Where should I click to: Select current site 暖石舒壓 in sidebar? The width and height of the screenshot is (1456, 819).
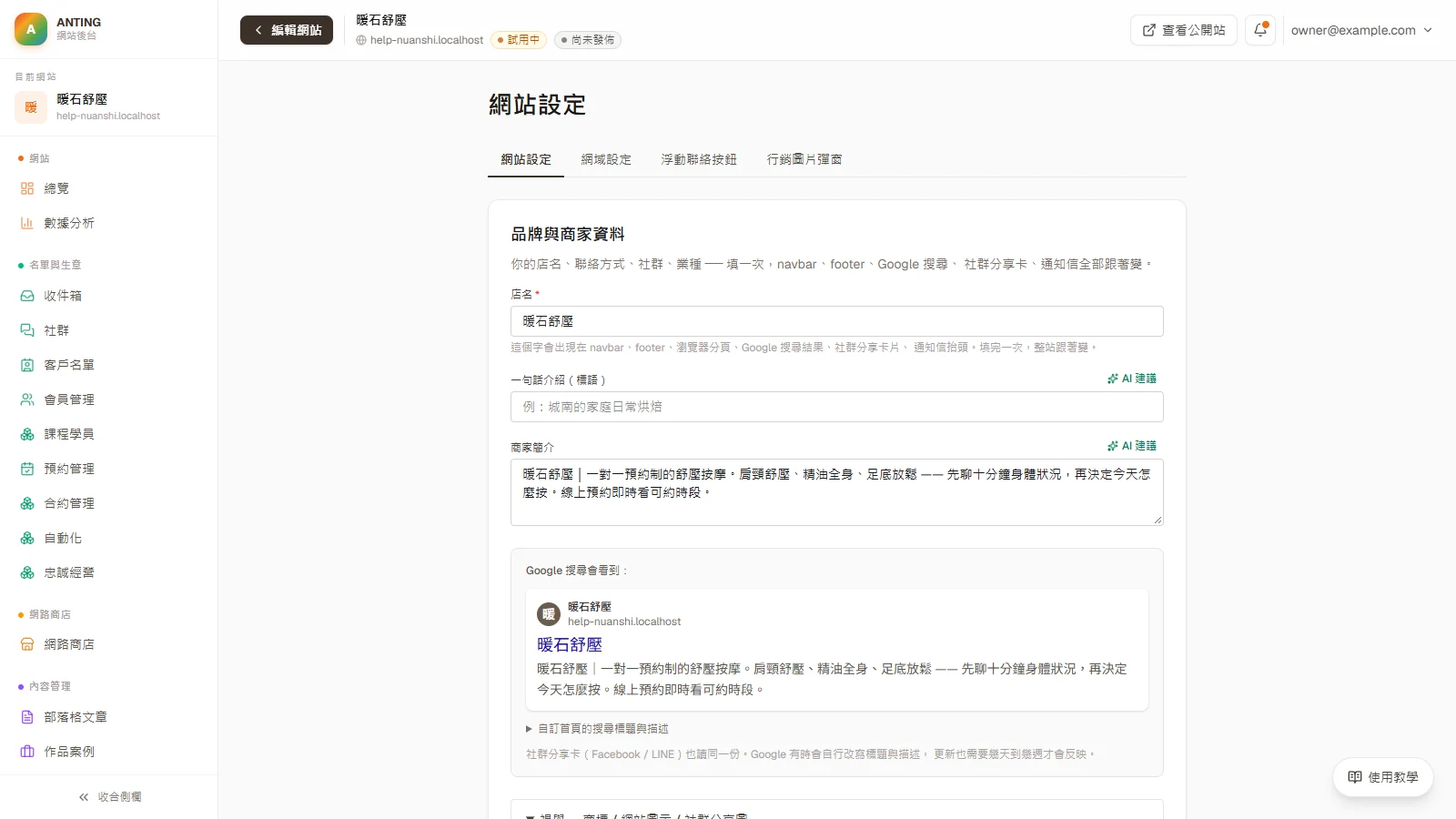pyautogui.click(x=108, y=106)
